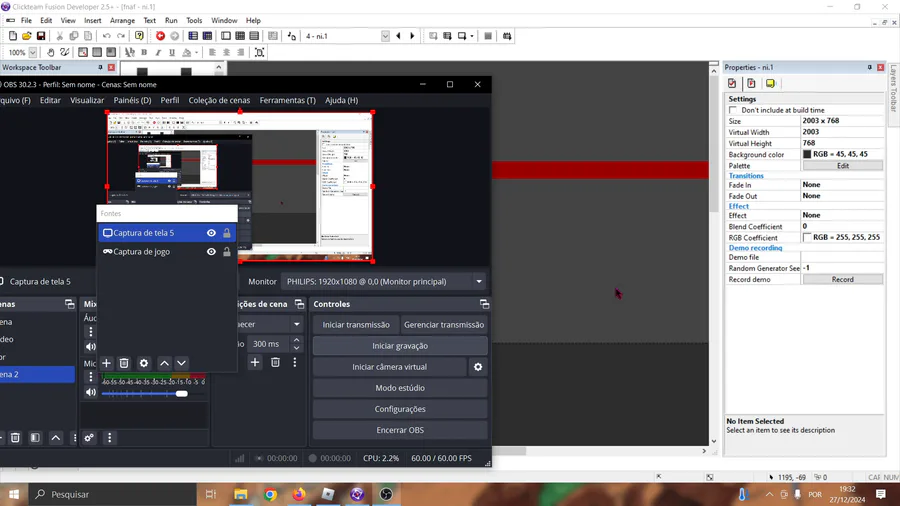Open transition options three-dot menu
Image resolution: width=900 pixels, height=506 pixels.
[295, 363]
